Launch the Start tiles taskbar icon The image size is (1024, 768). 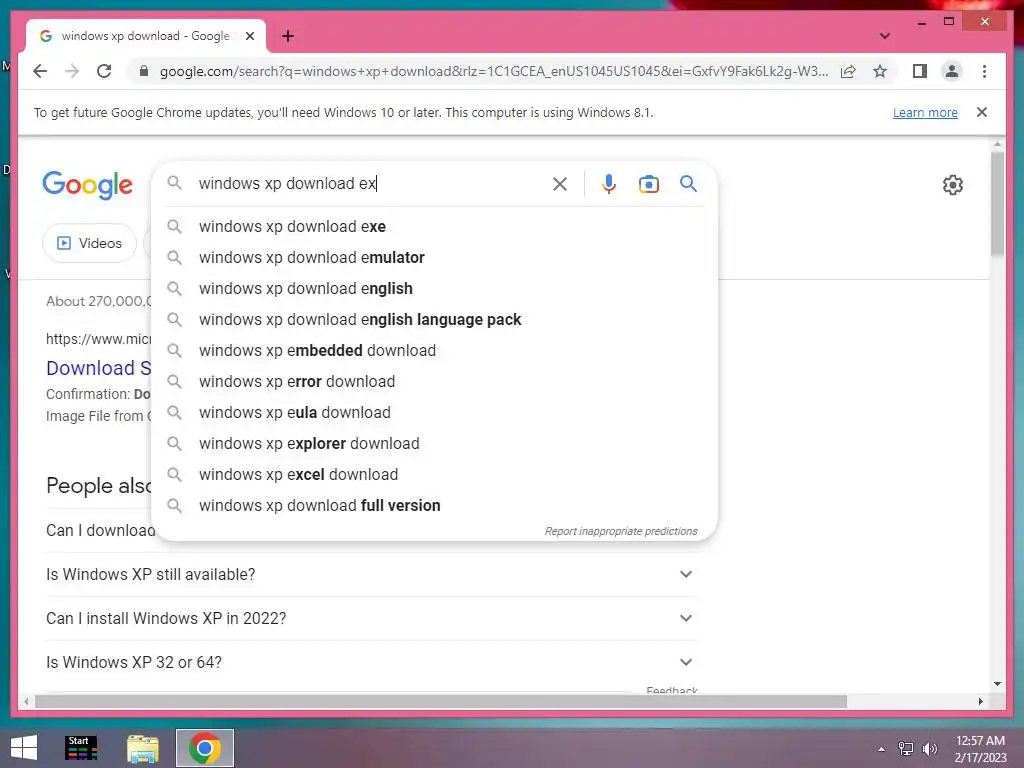click(x=81, y=748)
